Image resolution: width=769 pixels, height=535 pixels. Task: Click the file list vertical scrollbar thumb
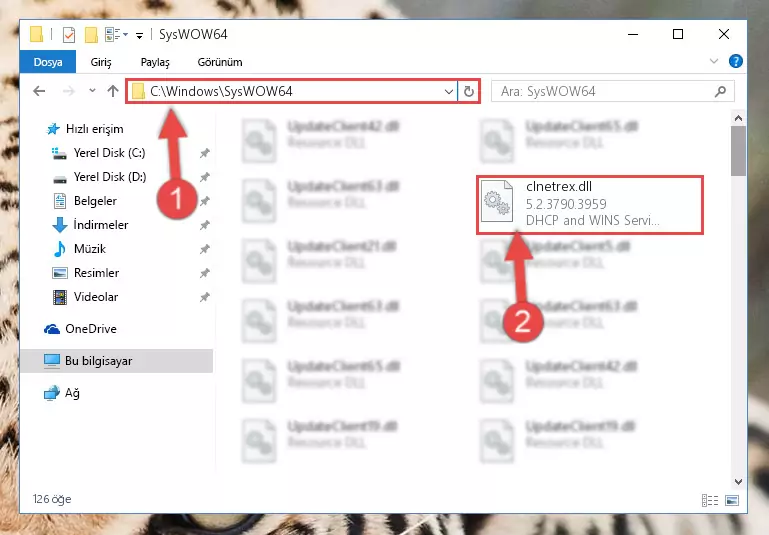click(x=738, y=151)
